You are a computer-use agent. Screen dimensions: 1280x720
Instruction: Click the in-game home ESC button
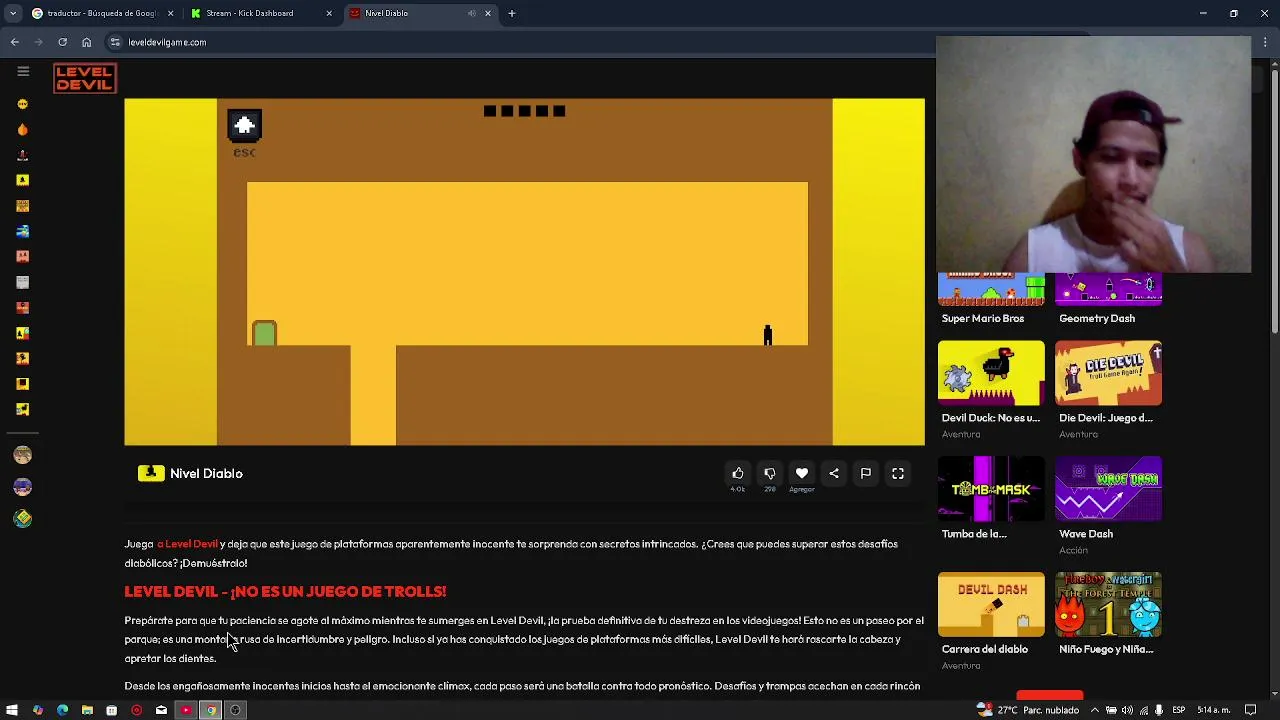[x=244, y=126]
